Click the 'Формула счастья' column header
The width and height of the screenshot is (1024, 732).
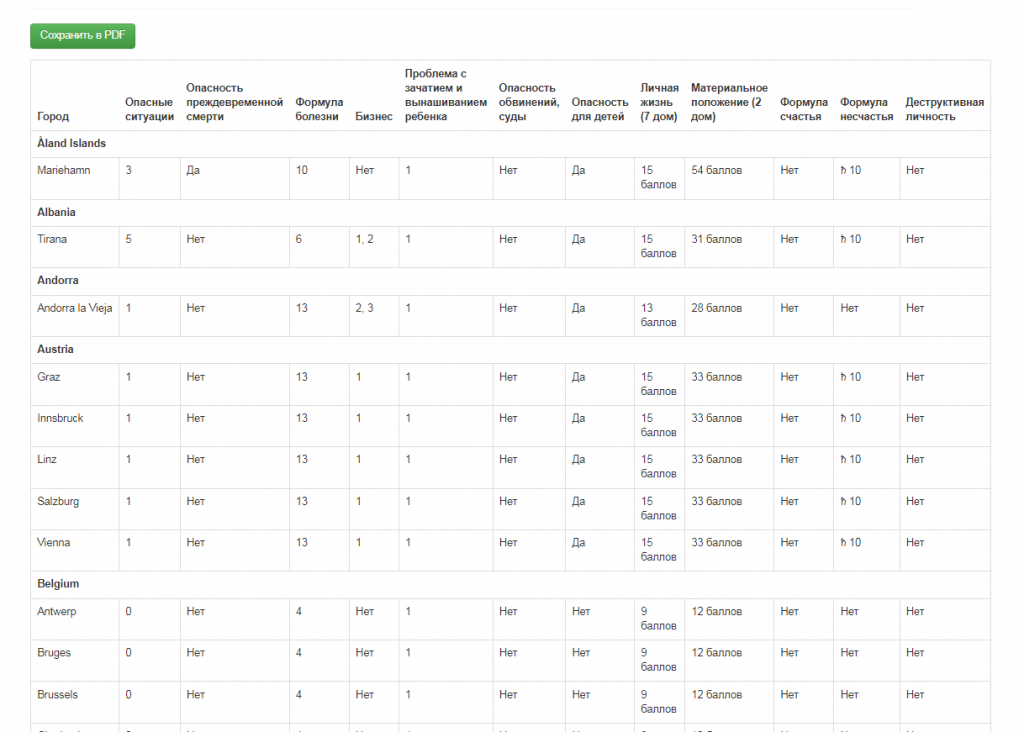click(803, 109)
